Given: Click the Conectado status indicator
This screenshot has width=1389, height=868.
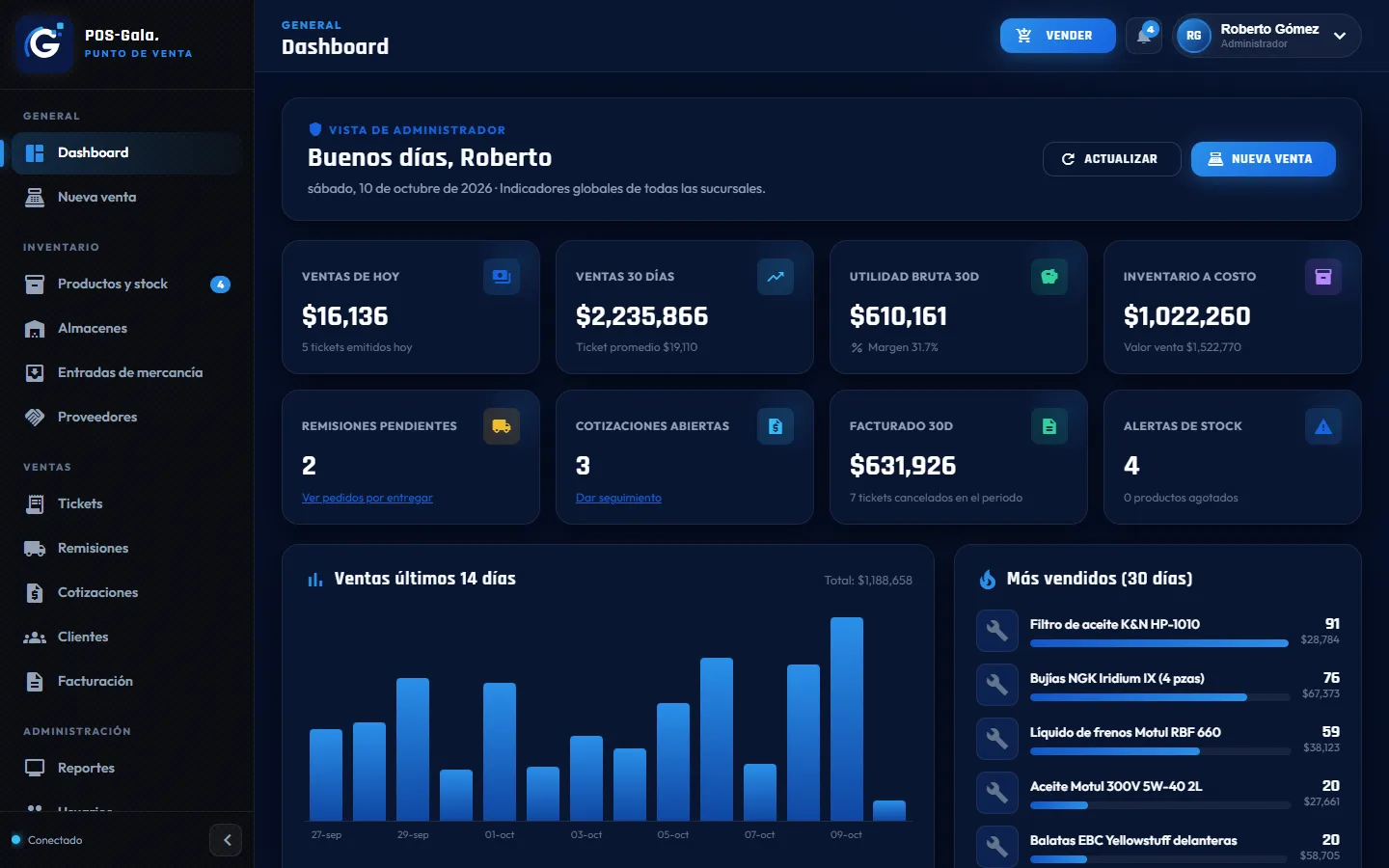Looking at the screenshot, I should (x=46, y=840).
